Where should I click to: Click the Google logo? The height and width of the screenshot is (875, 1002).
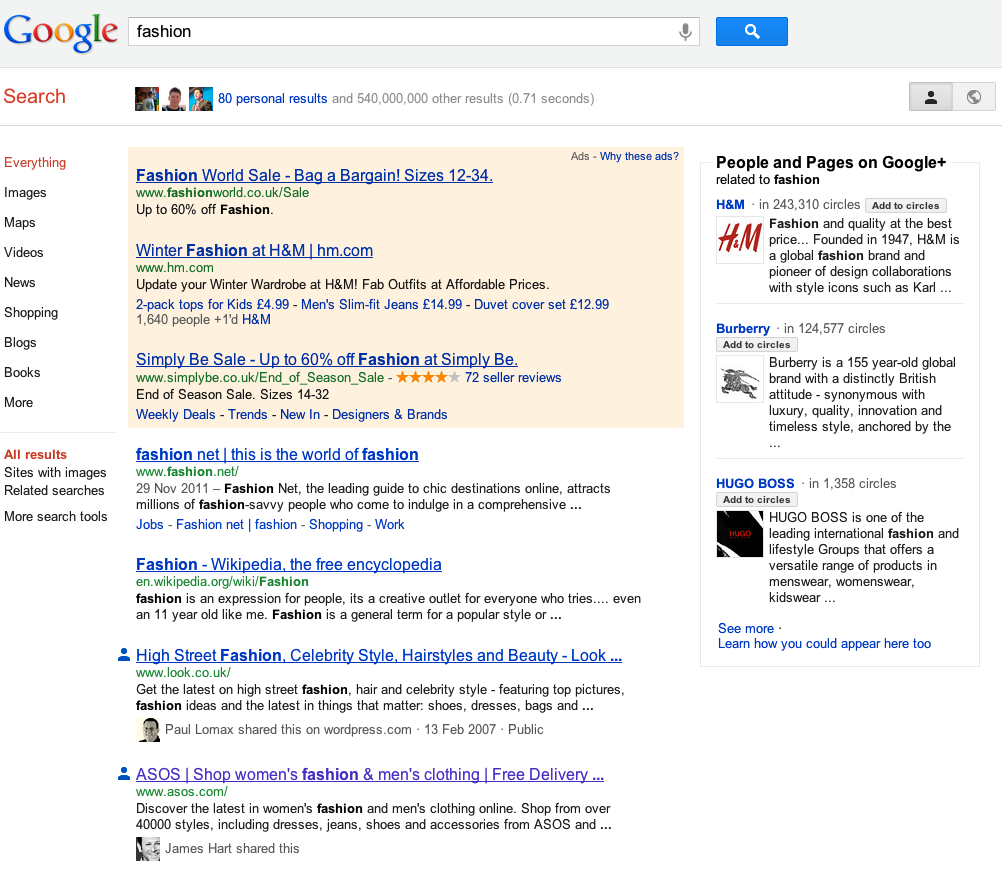point(61,32)
